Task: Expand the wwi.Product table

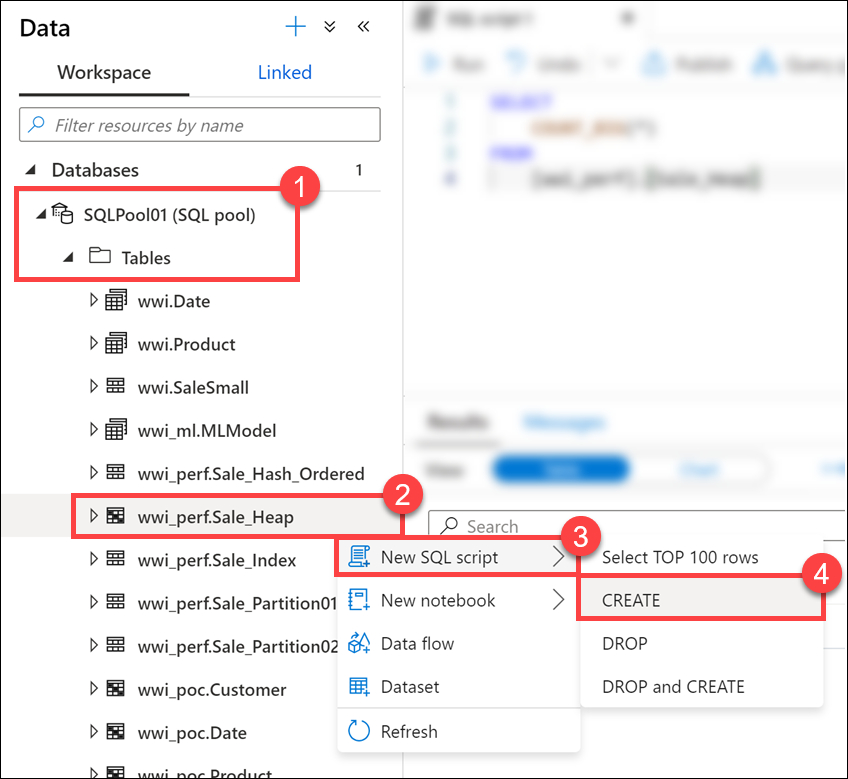Action: (x=91, y=343)
